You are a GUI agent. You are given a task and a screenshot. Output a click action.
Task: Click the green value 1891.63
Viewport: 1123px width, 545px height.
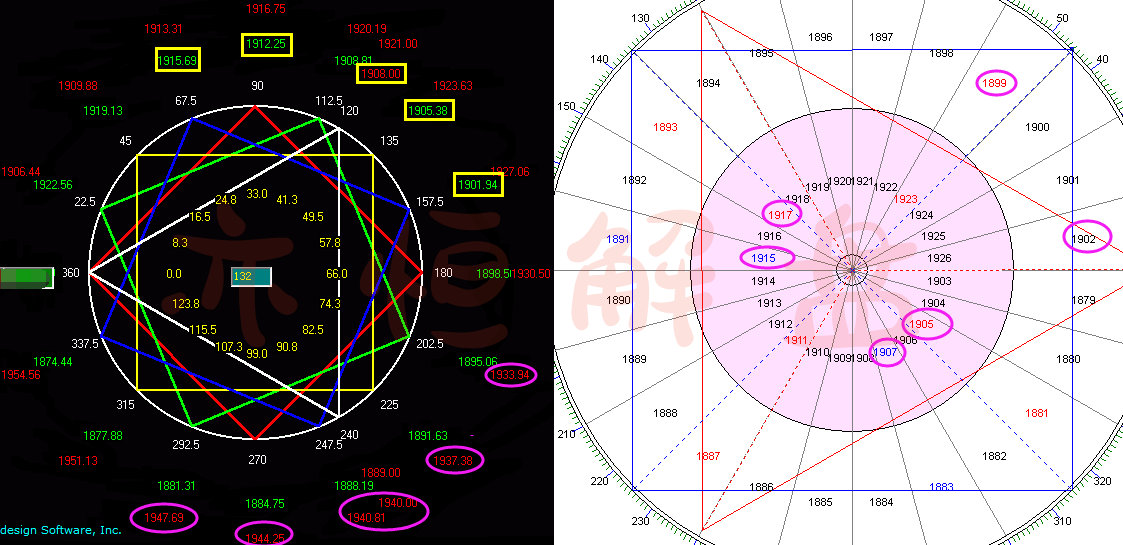(428, 435)
